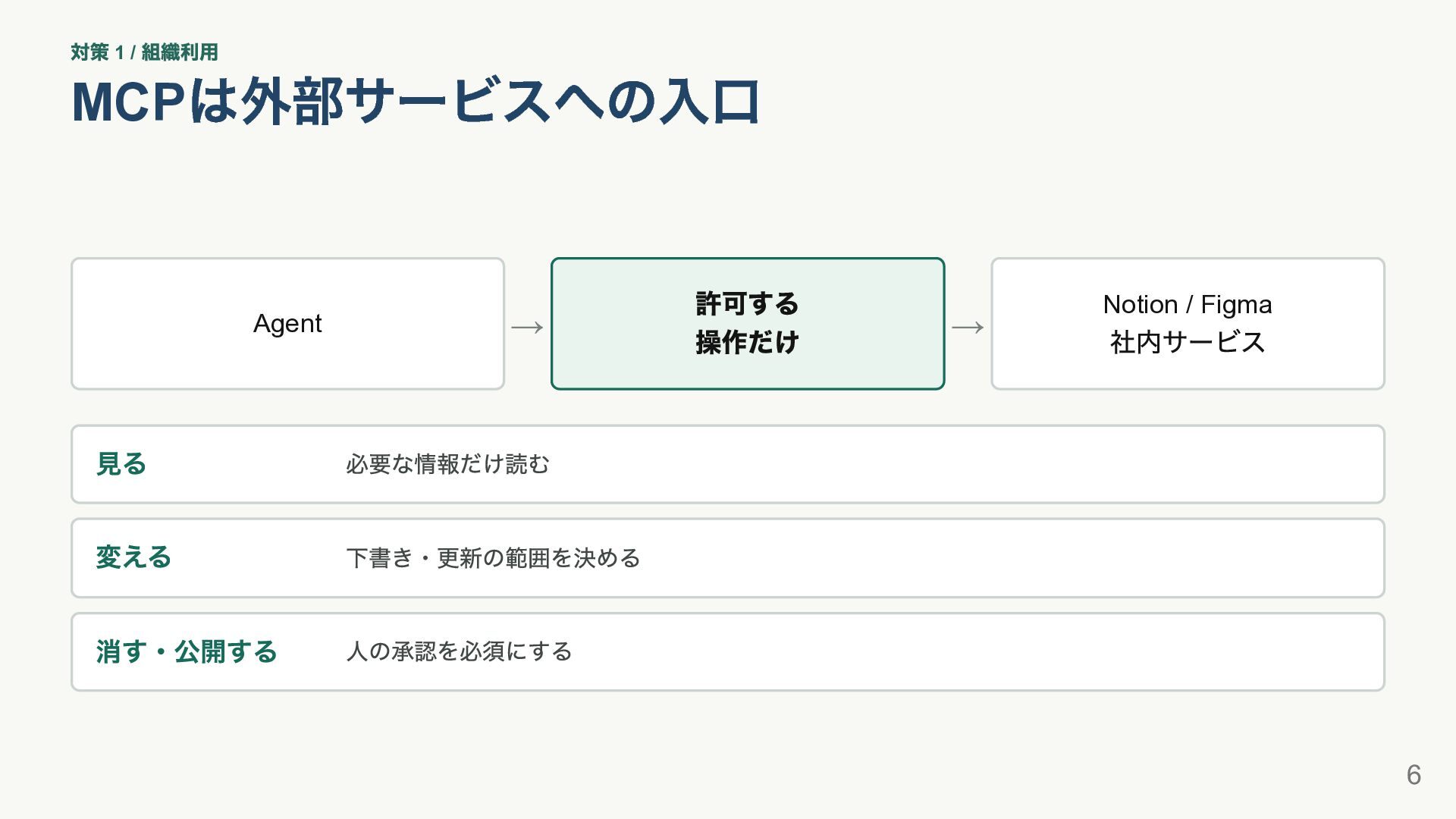Click the arrow after the Agent box
The image size is (1456, 819).
tap(527, 328)
